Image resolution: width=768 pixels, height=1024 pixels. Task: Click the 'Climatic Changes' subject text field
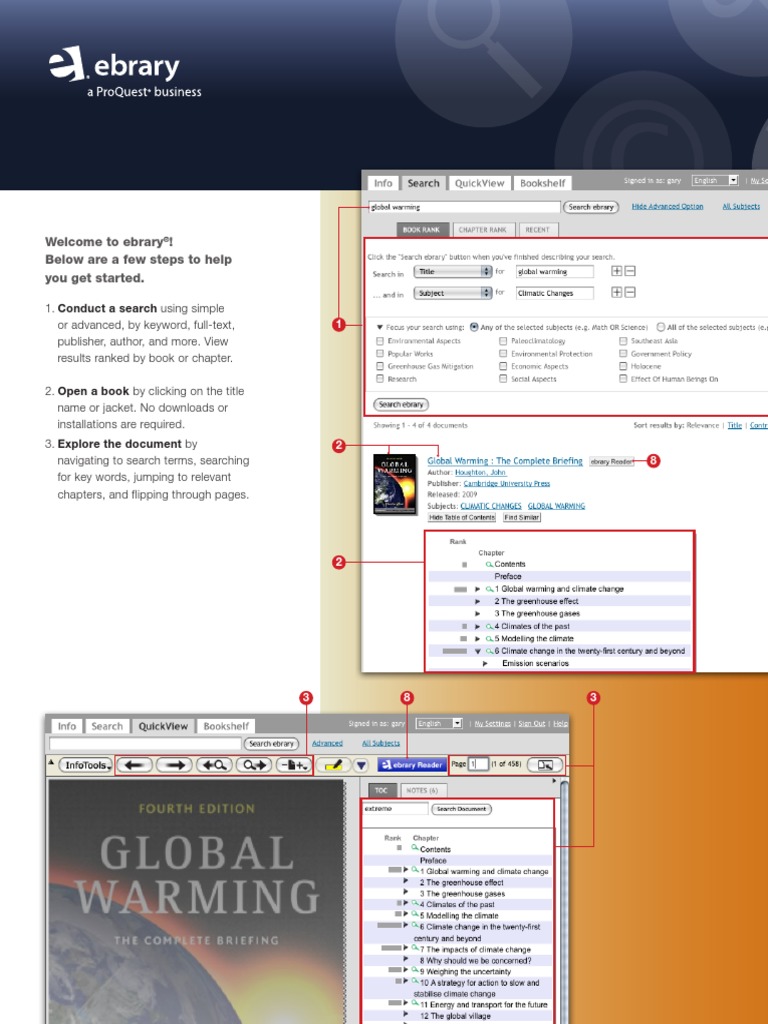555,293
